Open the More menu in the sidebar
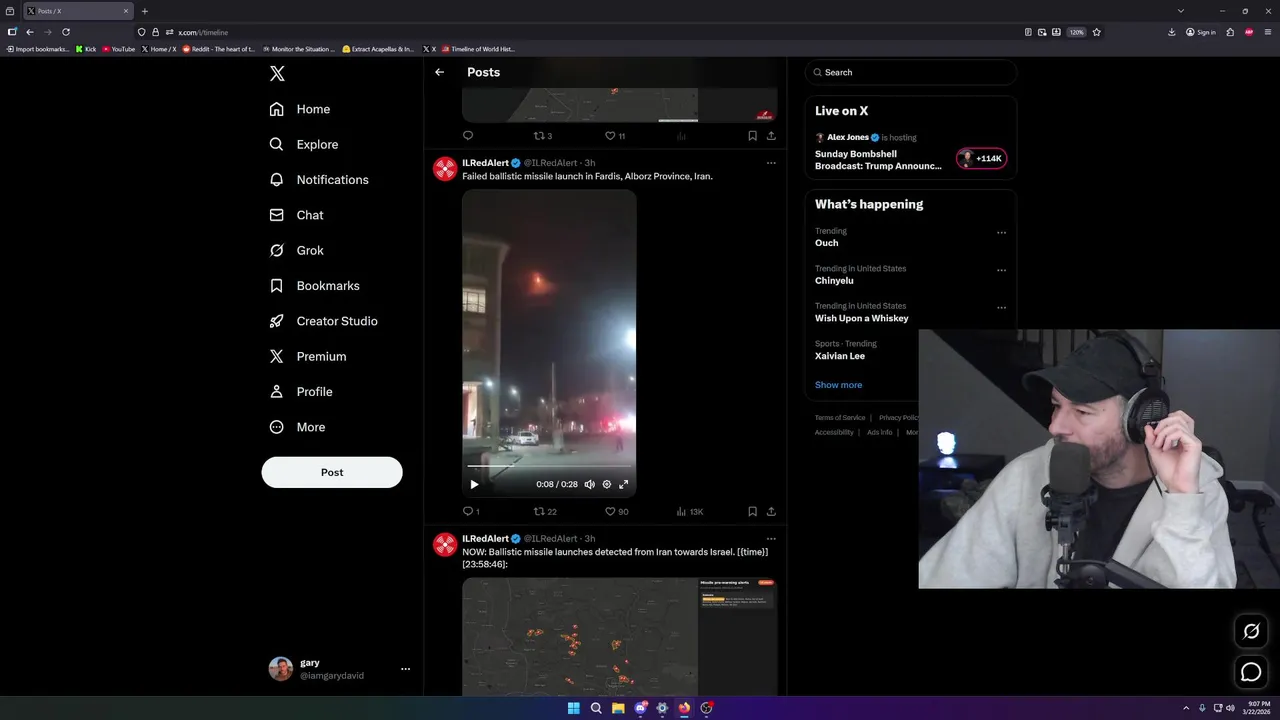Viewport: 1280px width, 720px height. pos(297,427)
